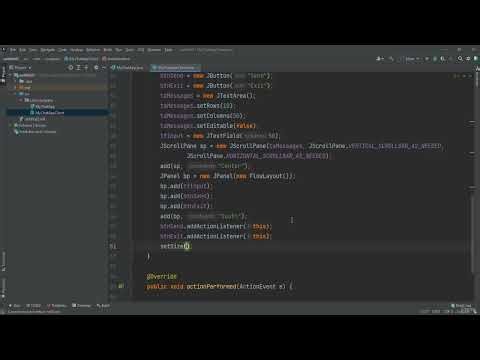This screenshot has width=480, height=360.
Task: Open the Window menu
Action: point(154,50)
